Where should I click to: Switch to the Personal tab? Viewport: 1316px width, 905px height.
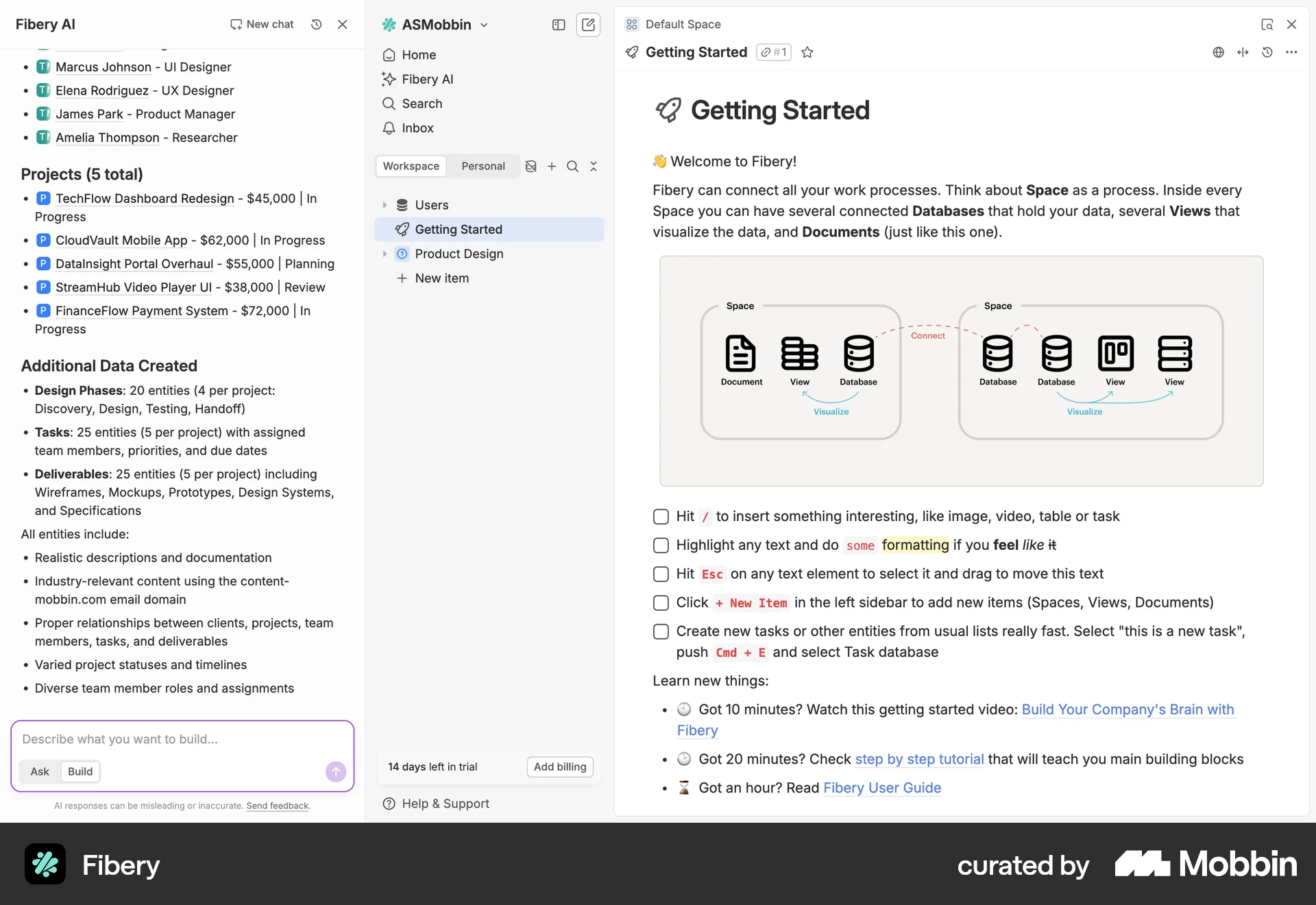point(483,166)
